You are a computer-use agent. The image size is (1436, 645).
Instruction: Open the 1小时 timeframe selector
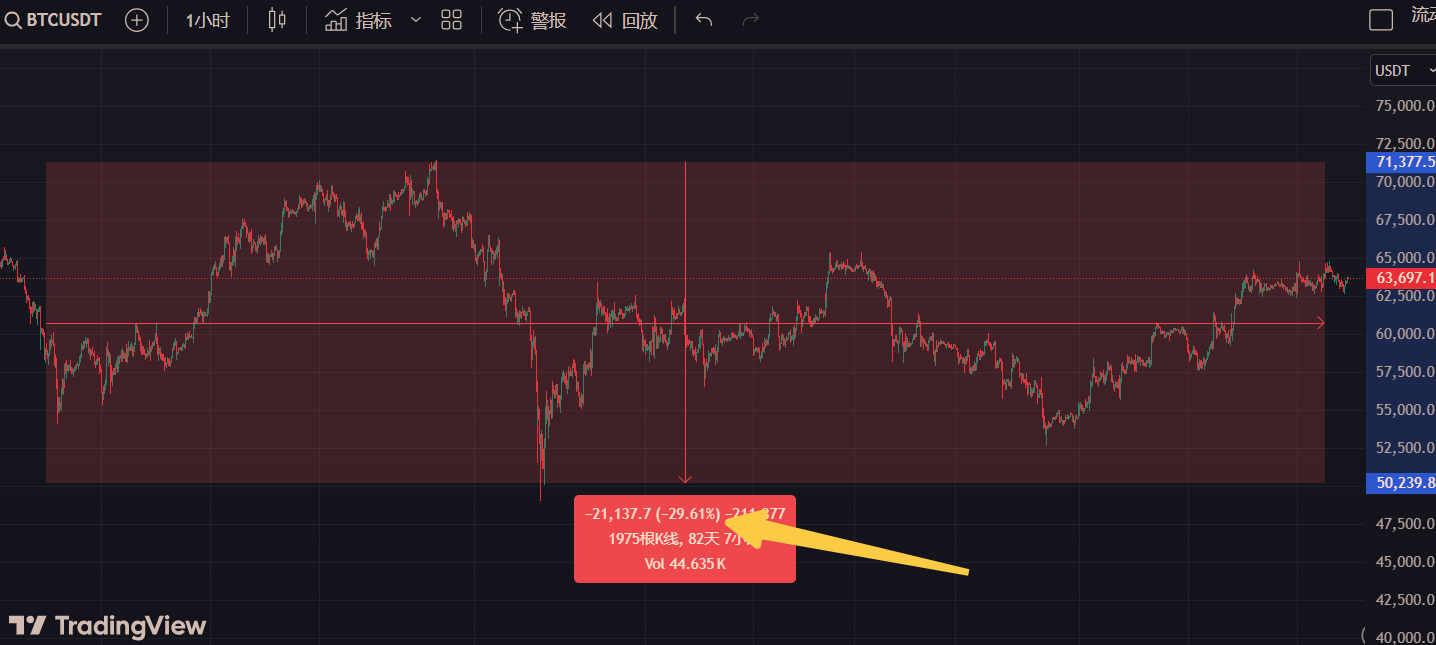pyautogui.click(x=207, y=20)
